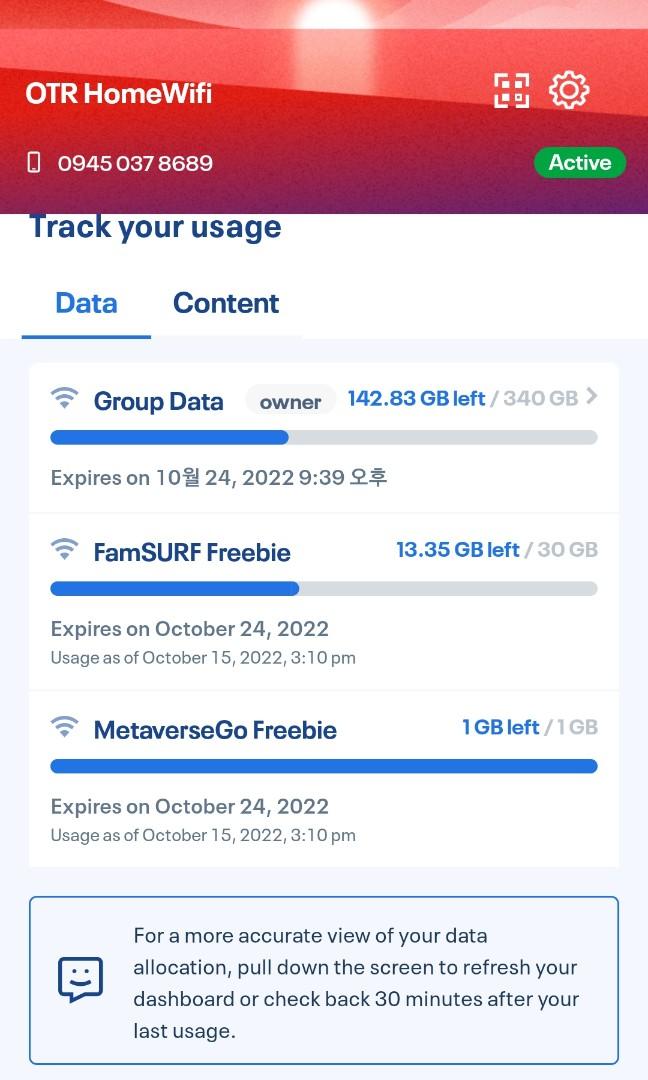Tap the smiley chat bubble icon
The height and width of the screenshot is (1080, 648).
coord(81,979)
